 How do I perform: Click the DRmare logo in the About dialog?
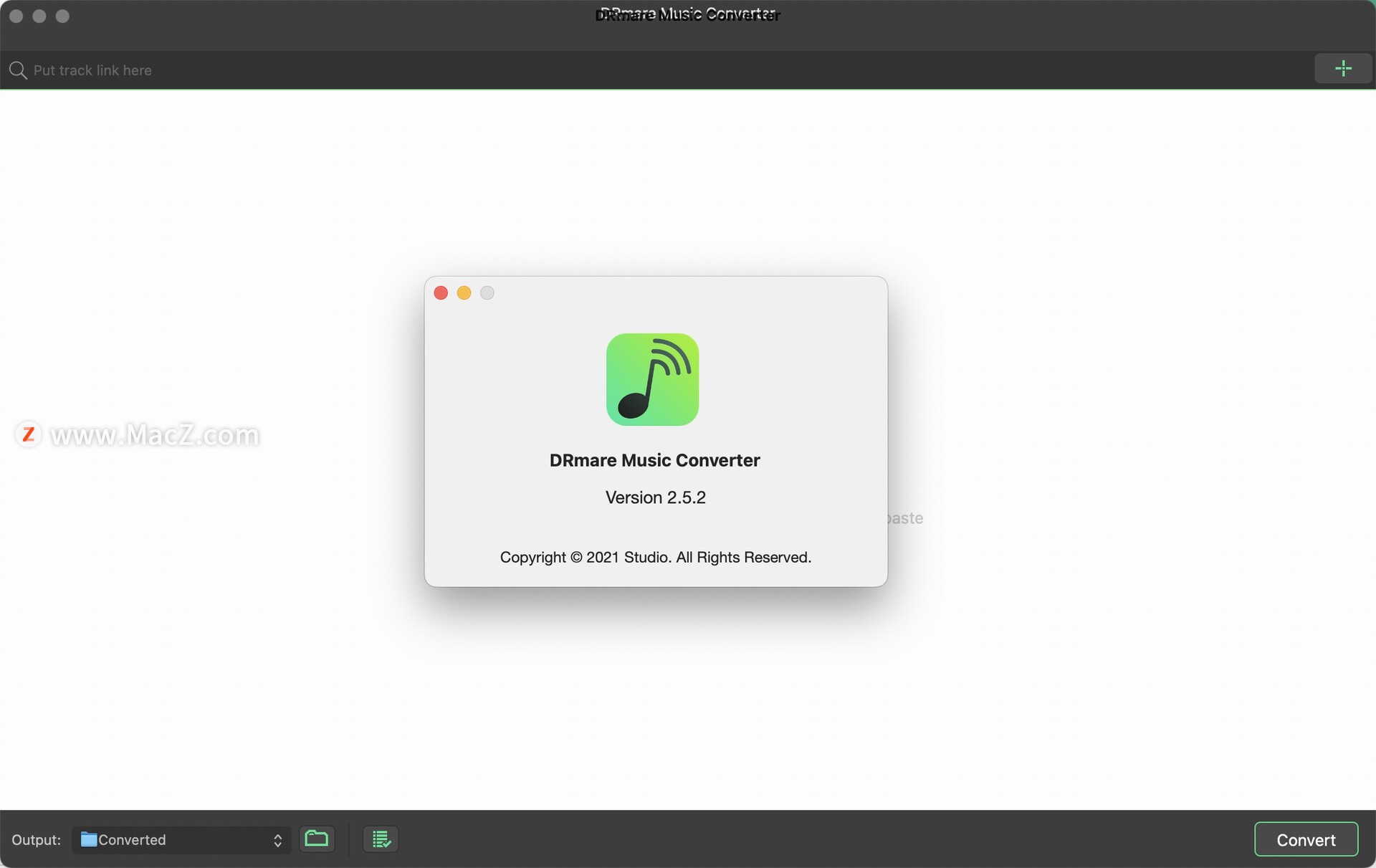652,380
